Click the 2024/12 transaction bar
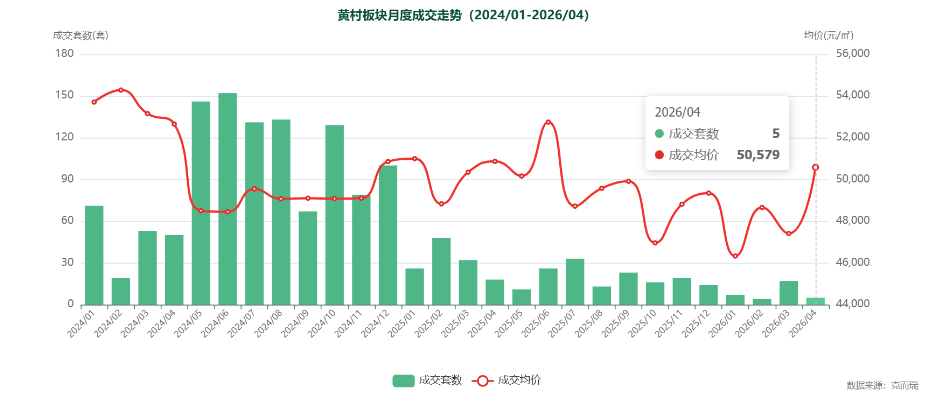This screenshot has height=411, width=930. pos(388,235)
